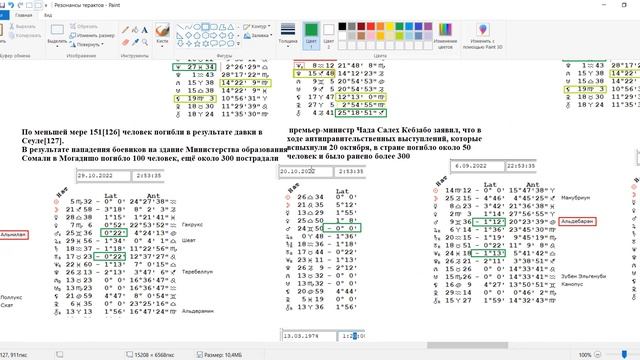Click the 15208 × 6568пкс dimensions in status bar

150,355
